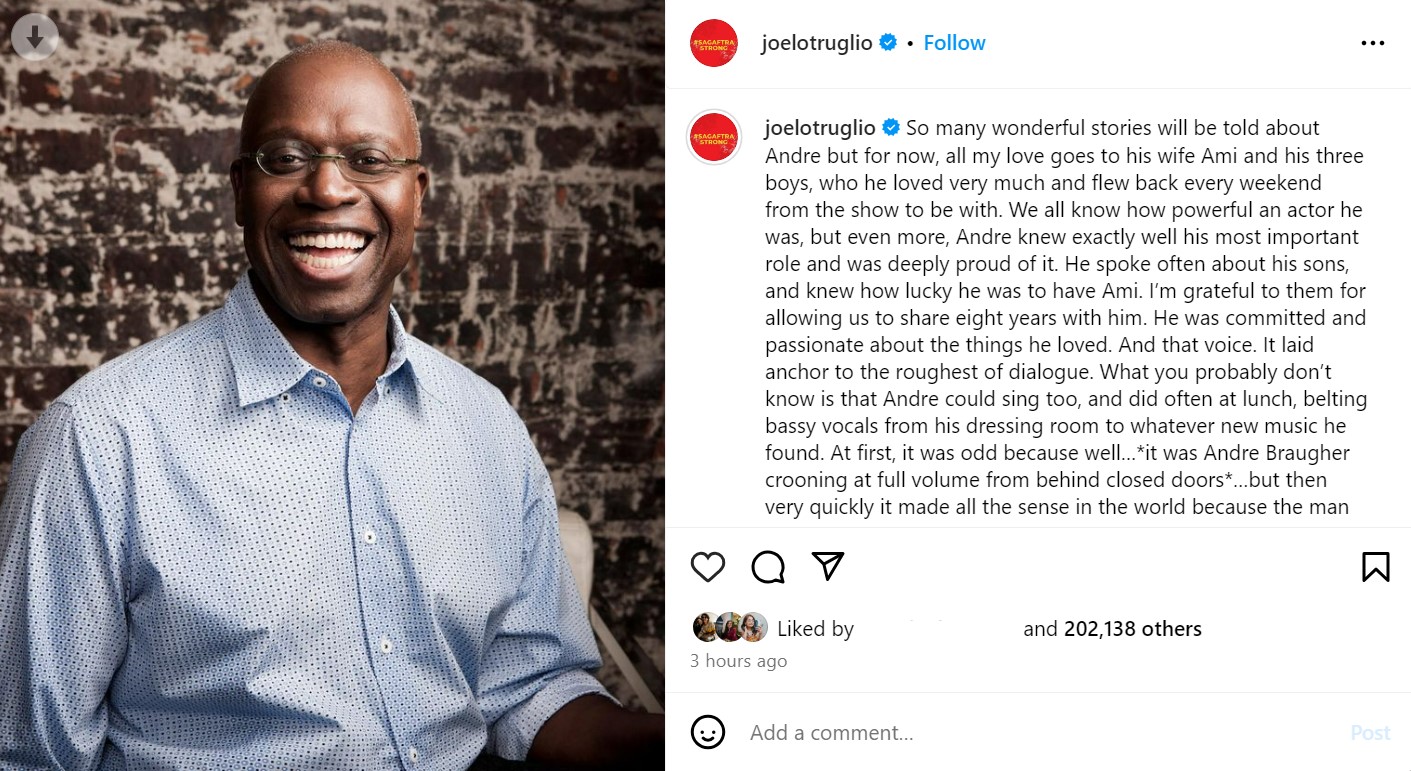Open the emoji picker smiley icon

[708, 732]
